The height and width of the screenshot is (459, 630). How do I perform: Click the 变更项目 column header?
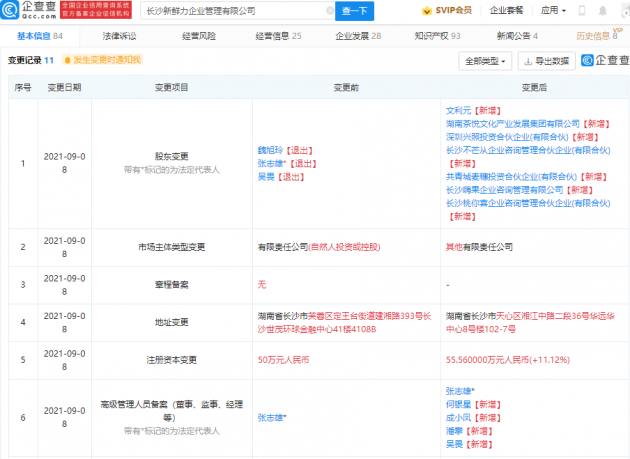172,87
